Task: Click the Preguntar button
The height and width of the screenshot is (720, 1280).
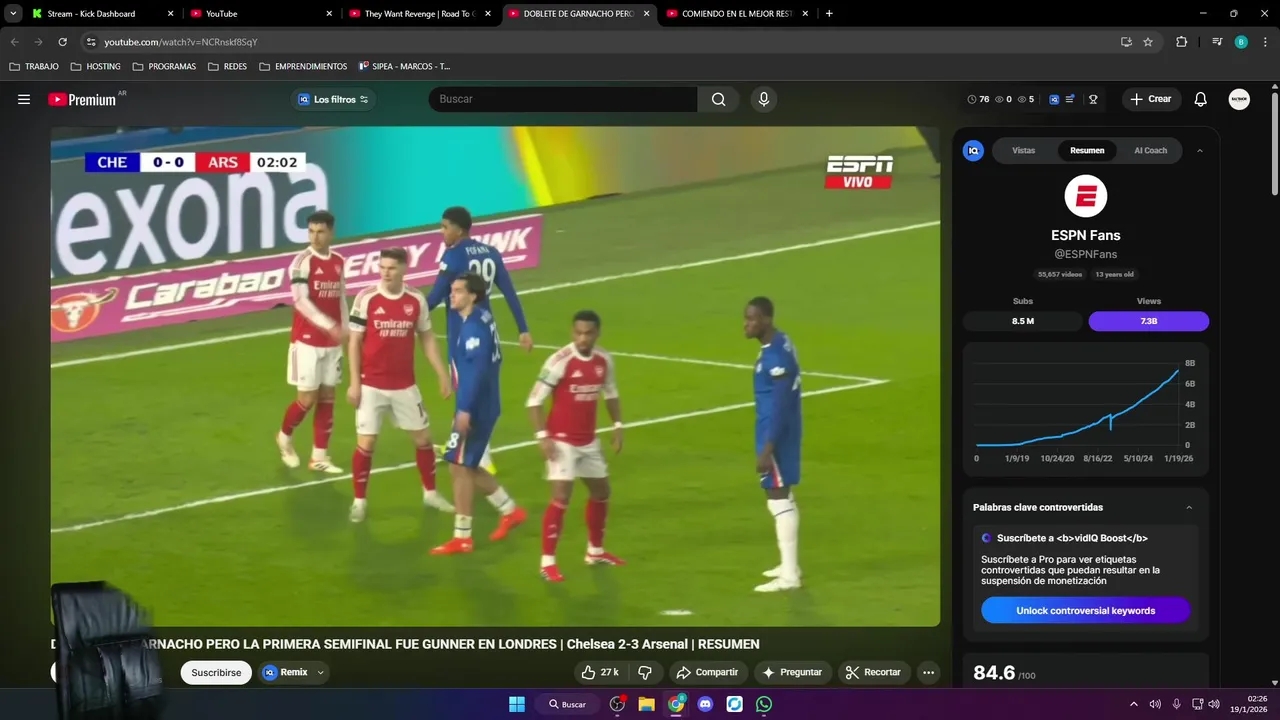Action: pyautogui.click(x=792, y=672)
